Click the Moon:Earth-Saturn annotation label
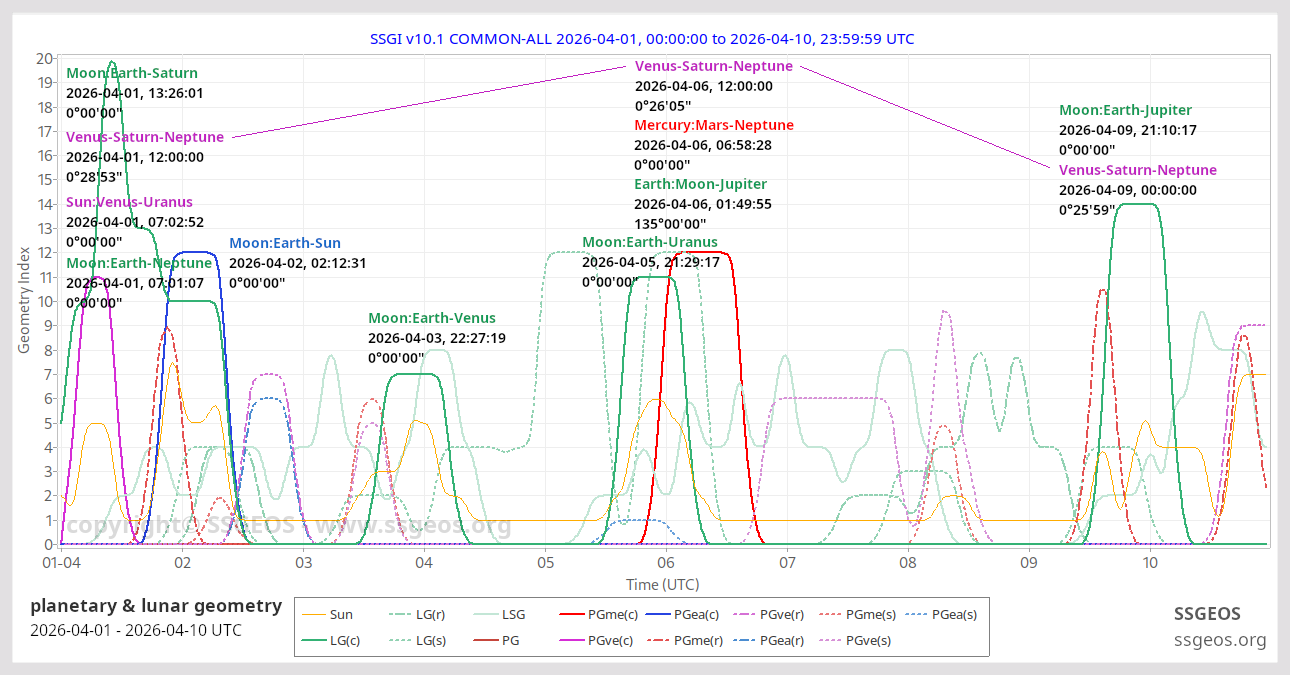Viewport: 1290px width, 675px height. point(132,73)
